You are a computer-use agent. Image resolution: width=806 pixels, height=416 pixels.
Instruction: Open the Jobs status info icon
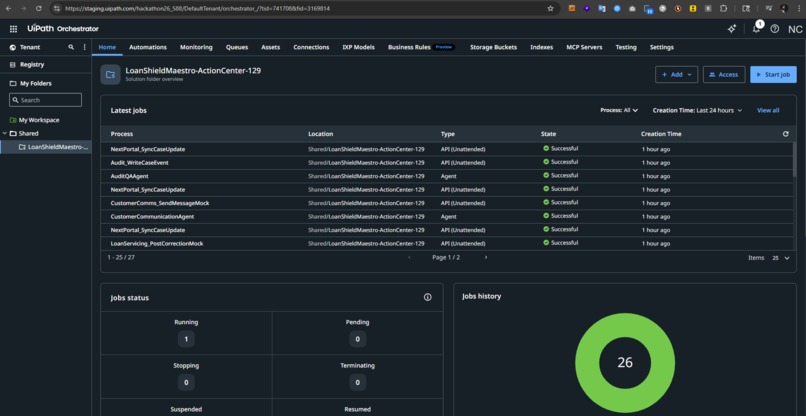(428, 297)
